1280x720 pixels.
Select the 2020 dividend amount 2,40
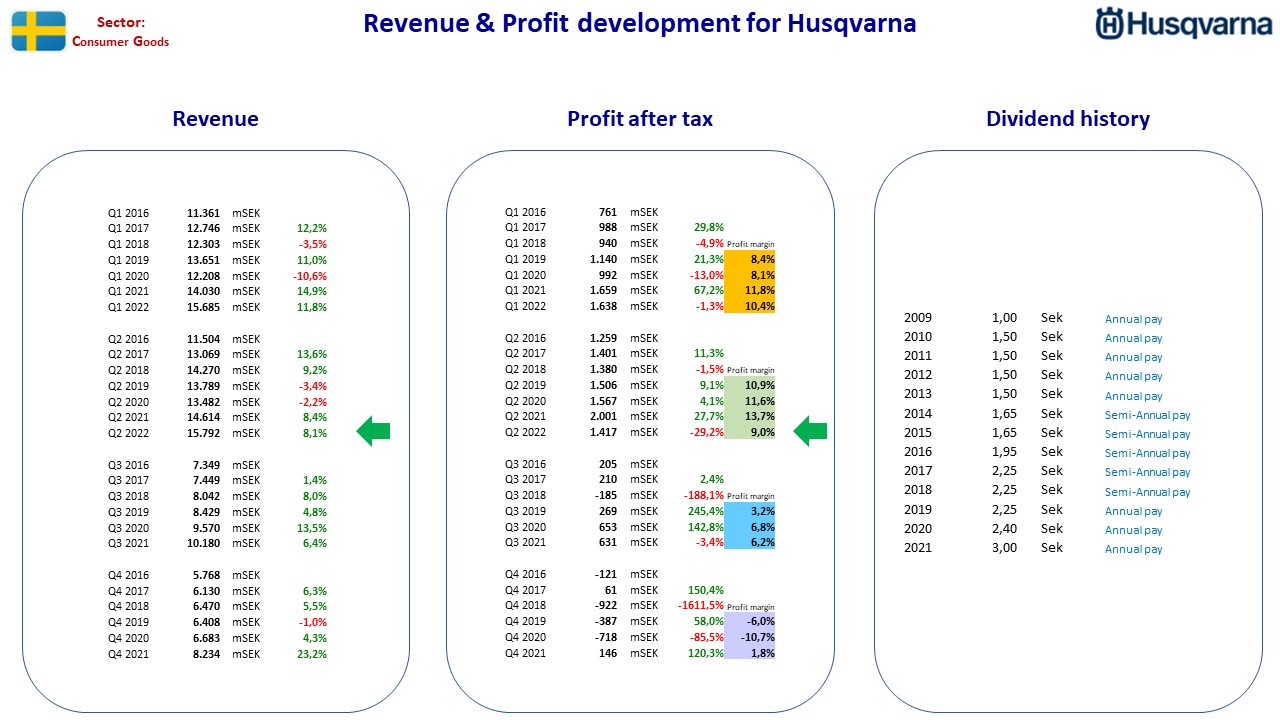pyautogui.click(x=1004, y=529)
